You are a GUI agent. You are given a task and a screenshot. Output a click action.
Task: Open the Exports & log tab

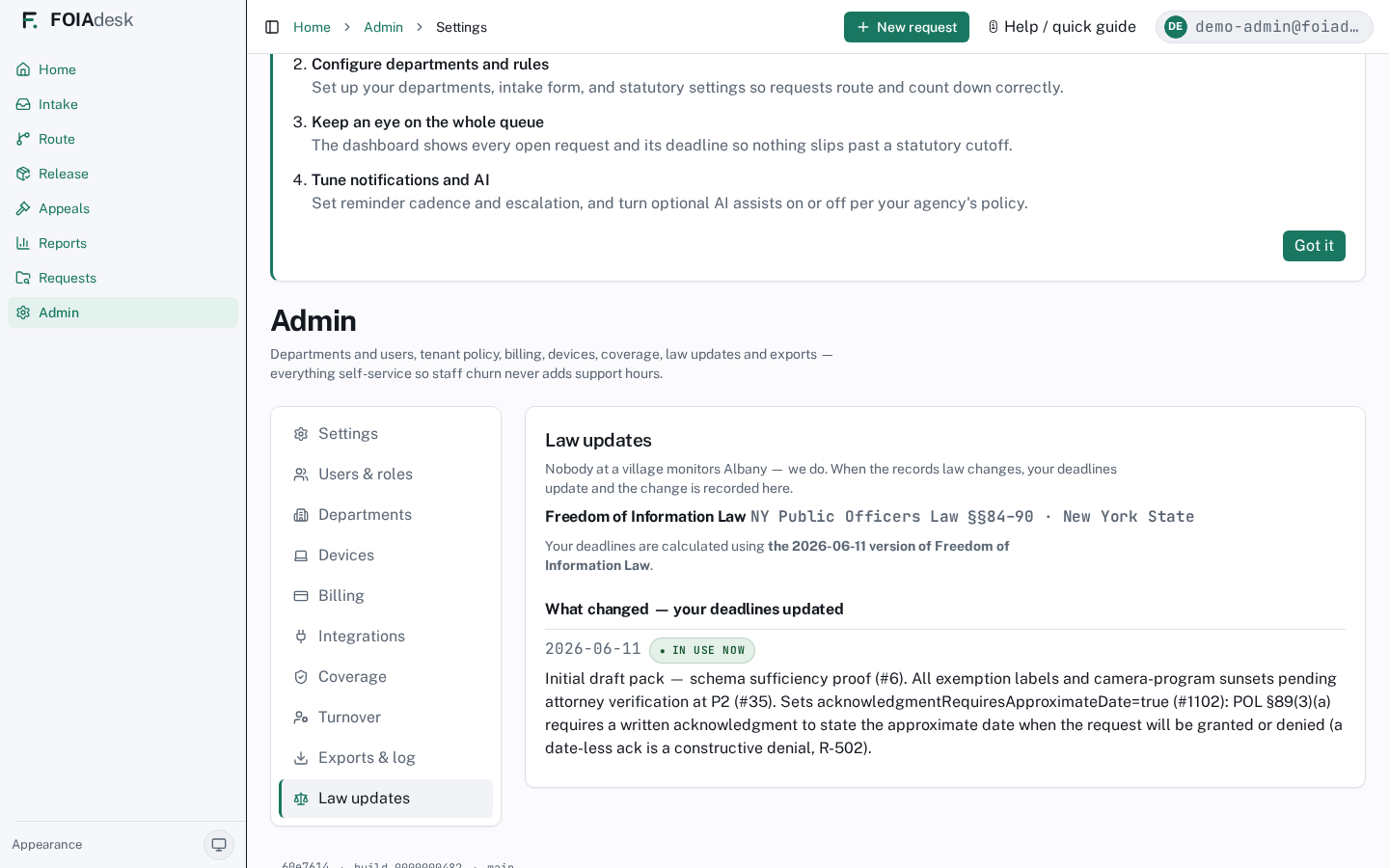[x=386, y=758]
